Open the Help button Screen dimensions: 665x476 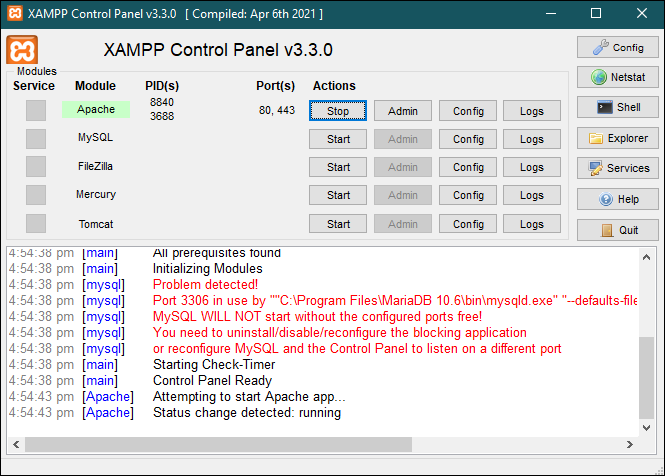pyautogui.click(x=616, y=199)
